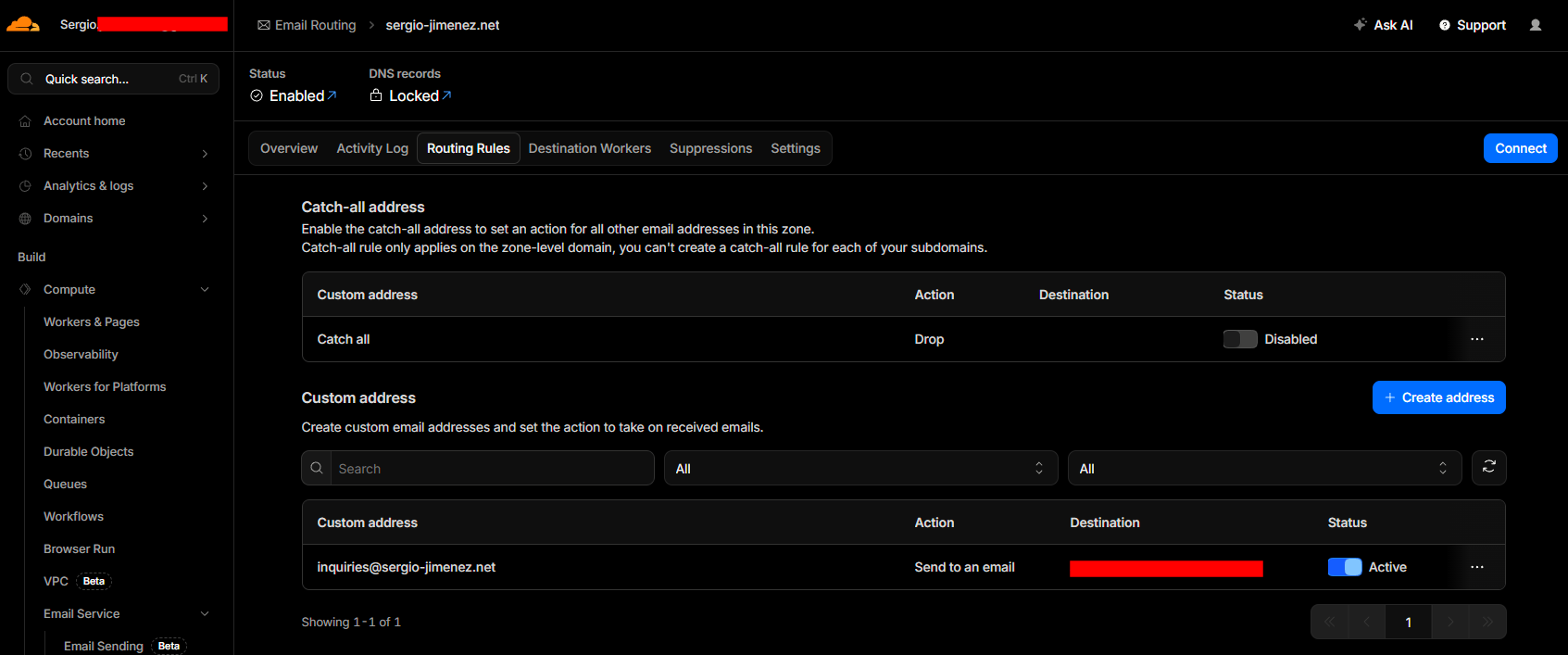Viewport: 1568px width, 655px height.
Task: Click the Account home house icon
Action: point(25,121)
